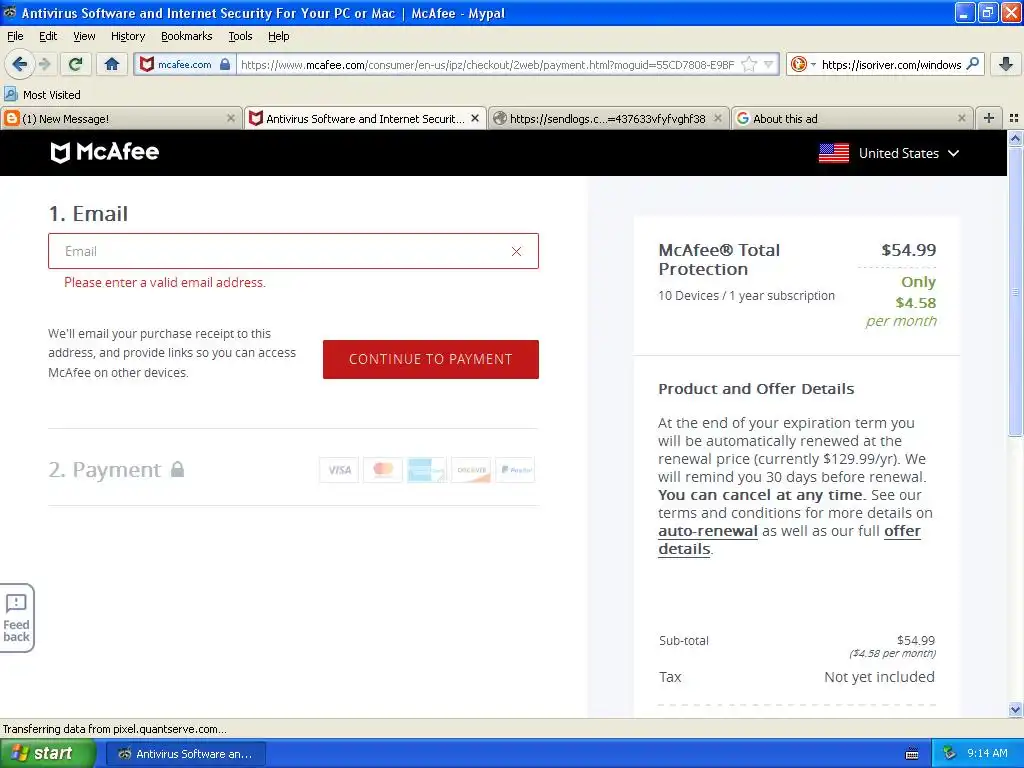Clear the Email field with X icon
Viewport: 1024px width, 768px height.
click(517, 251)
